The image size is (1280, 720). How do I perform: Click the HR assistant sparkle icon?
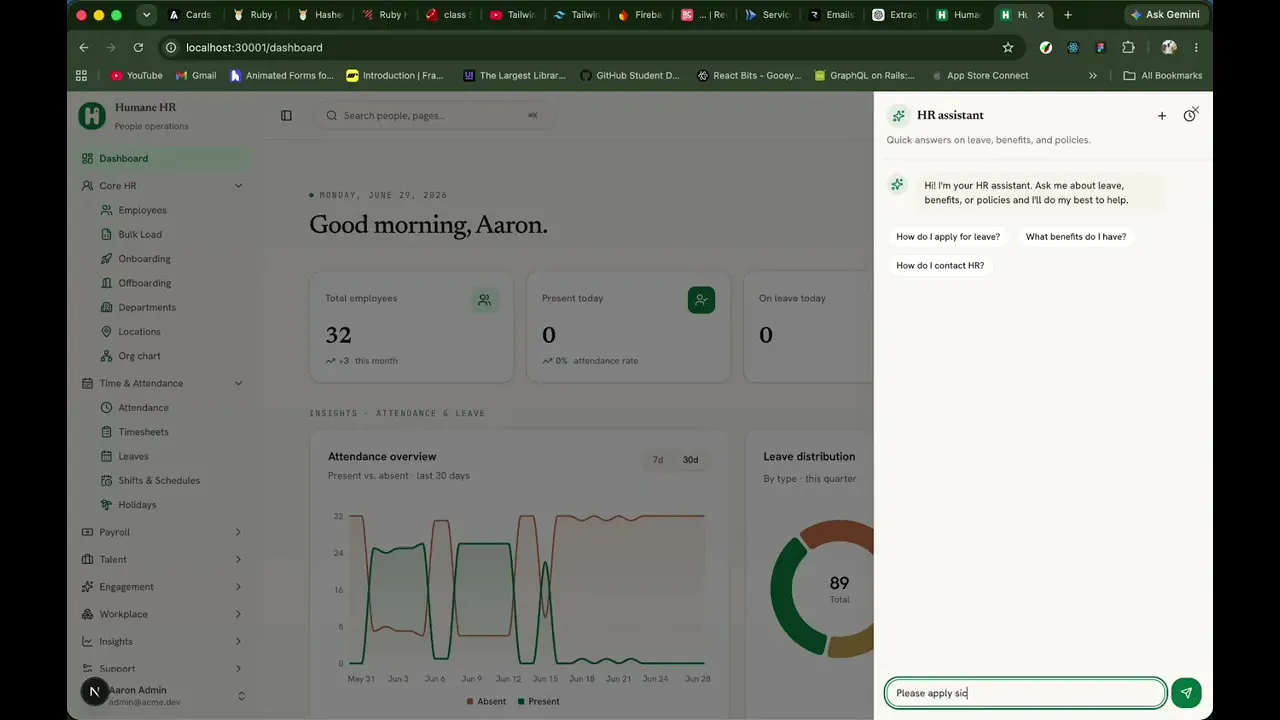coord(899,116)
